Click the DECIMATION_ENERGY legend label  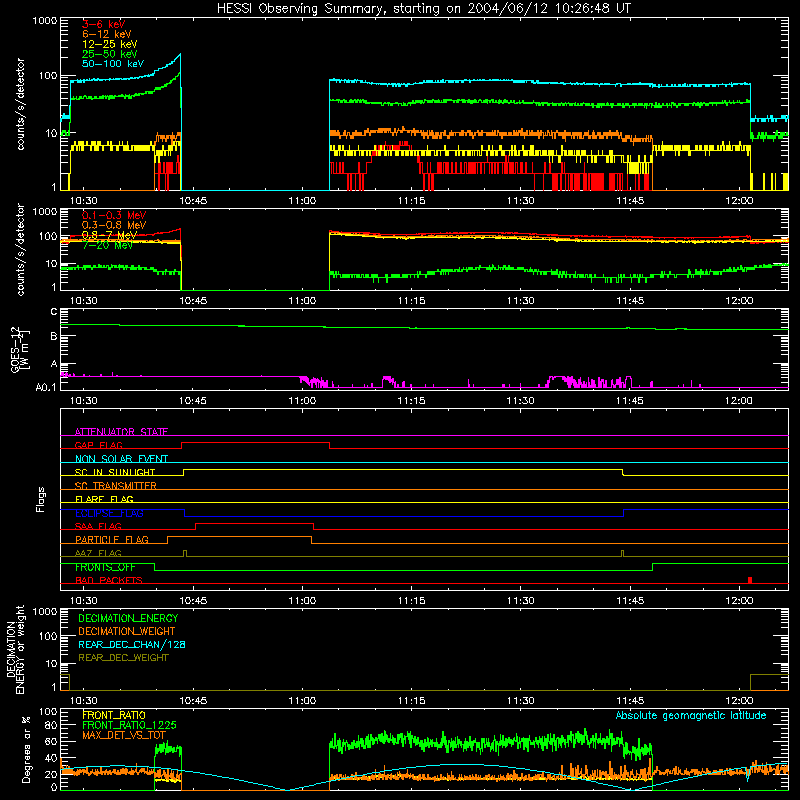128,618
